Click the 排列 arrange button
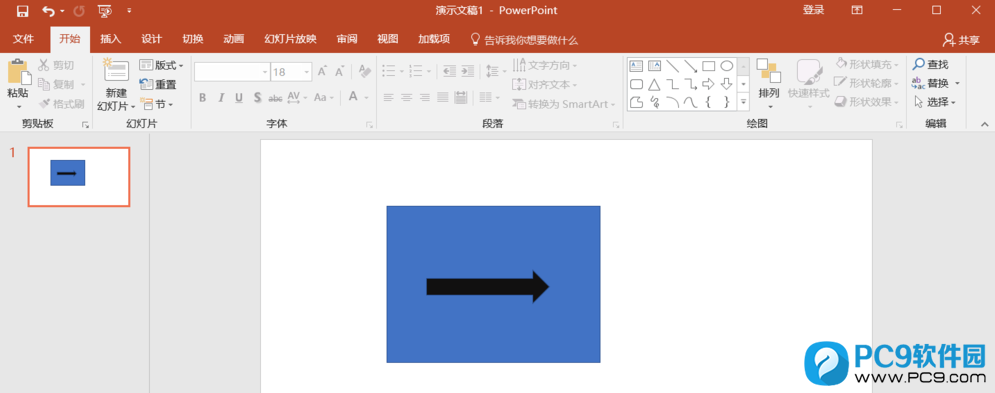 point(769,84)
